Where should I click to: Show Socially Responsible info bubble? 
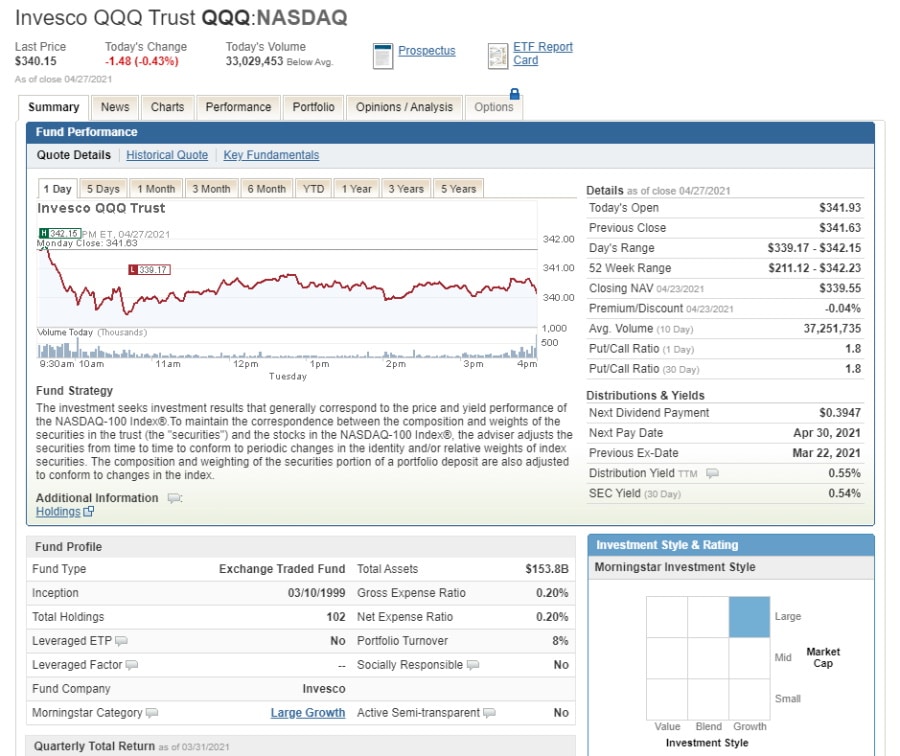coord(472,665)
